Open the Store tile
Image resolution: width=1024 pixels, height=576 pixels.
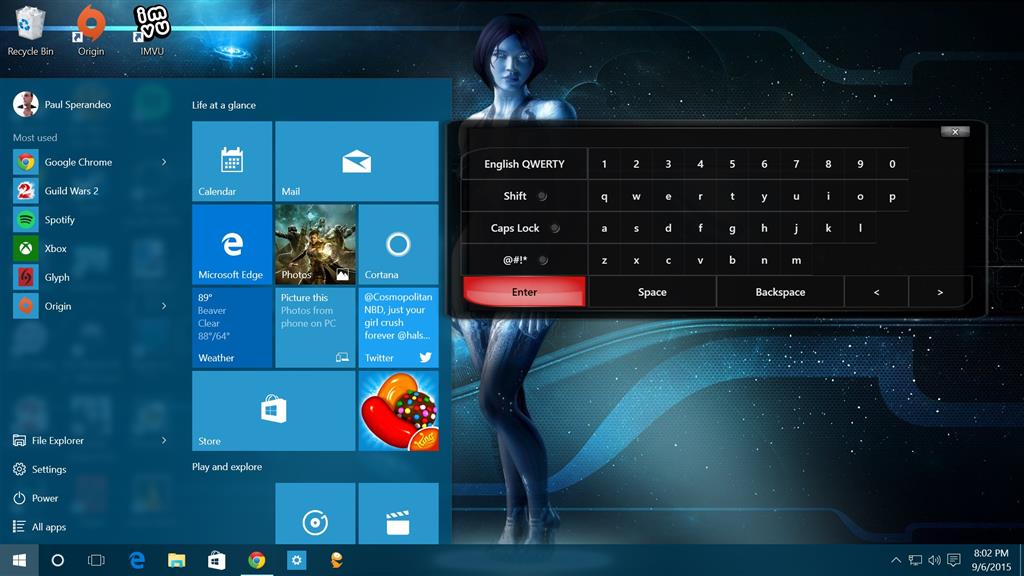[274, 411]
